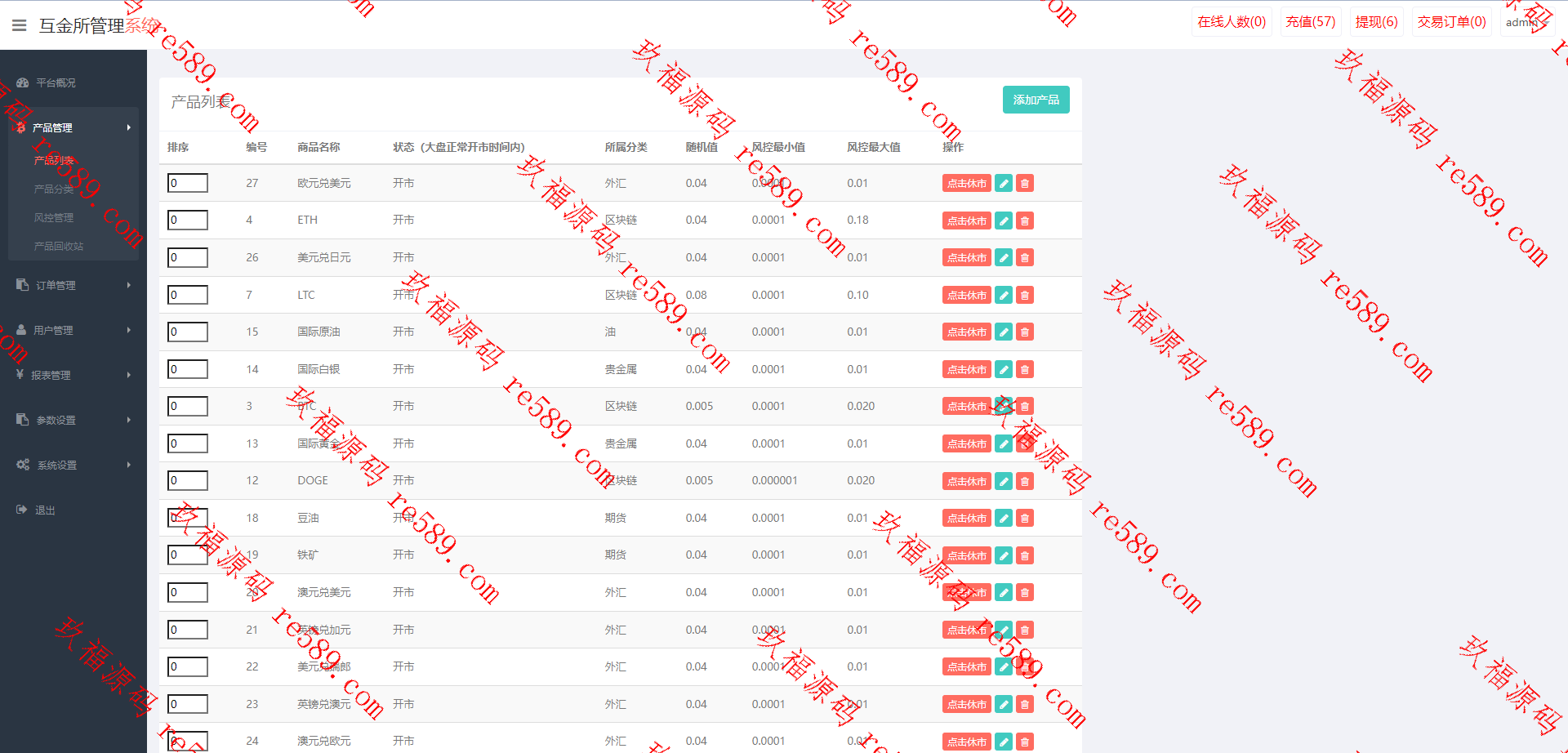Open 产品列表 in the sidebar
1568x753 pixels.
[x=54, y=160]
